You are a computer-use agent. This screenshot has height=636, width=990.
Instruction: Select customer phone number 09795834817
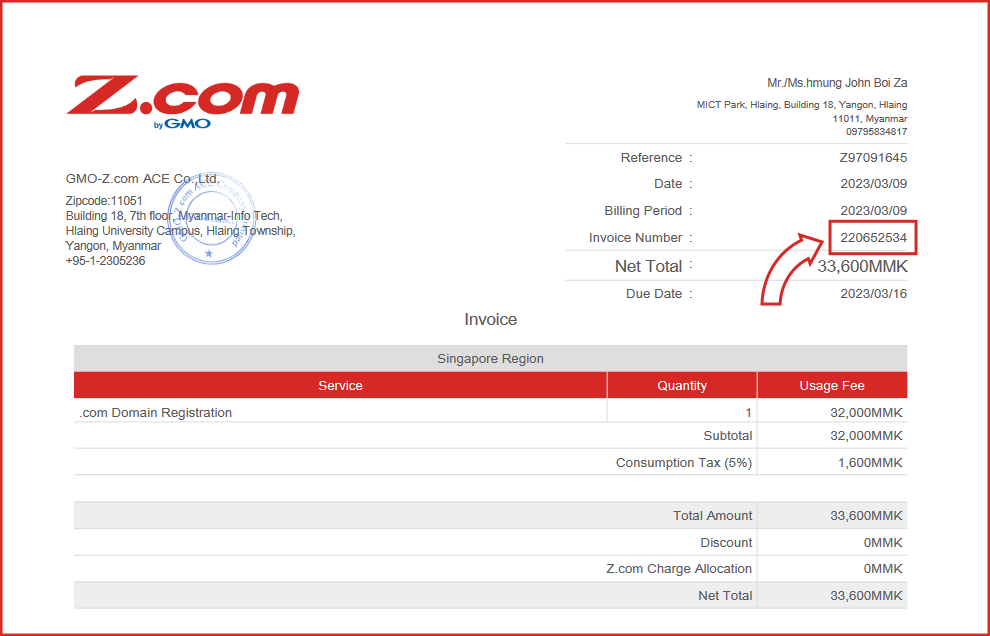point(876,132)
